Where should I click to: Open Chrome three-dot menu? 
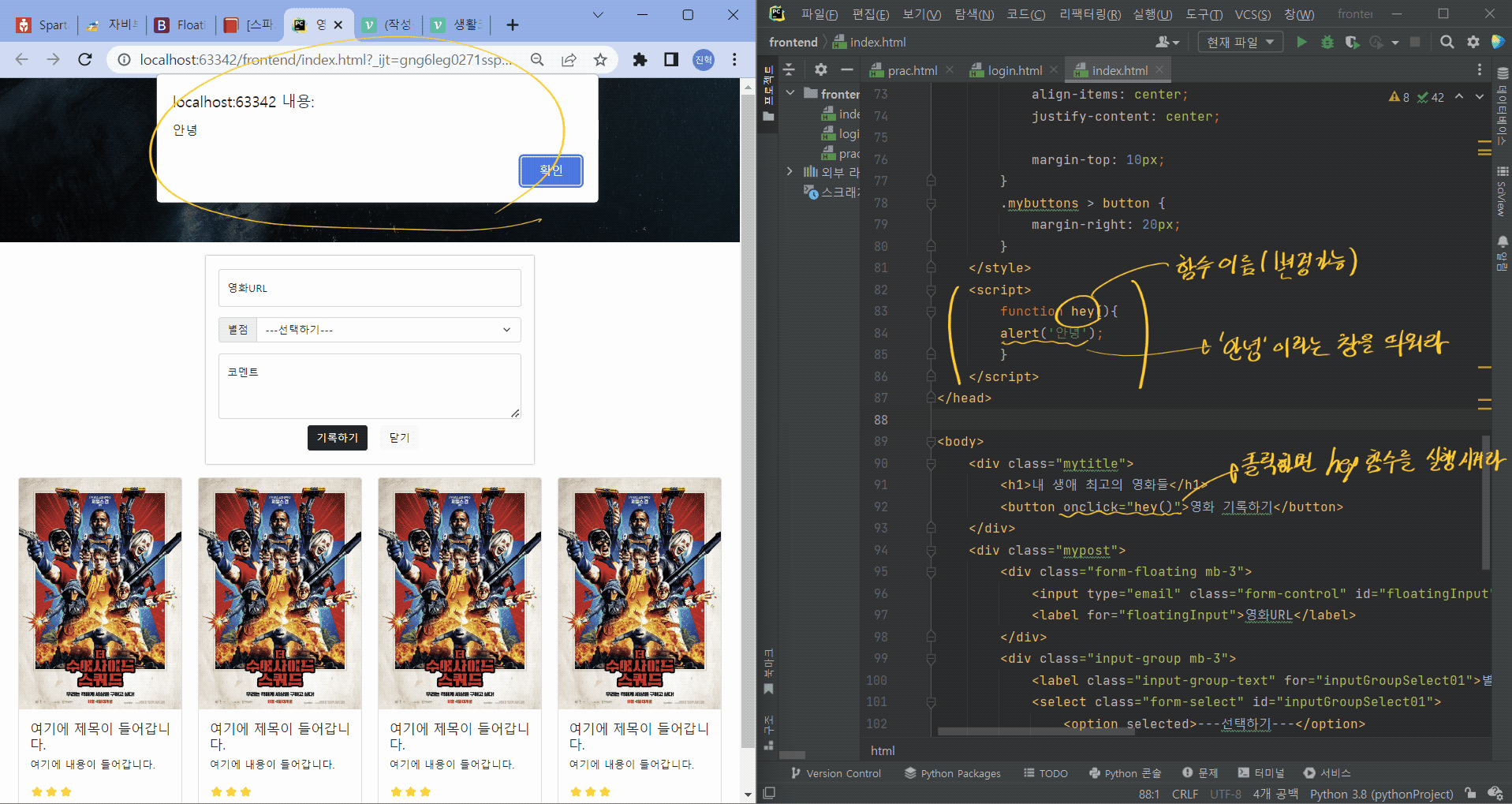734,59
